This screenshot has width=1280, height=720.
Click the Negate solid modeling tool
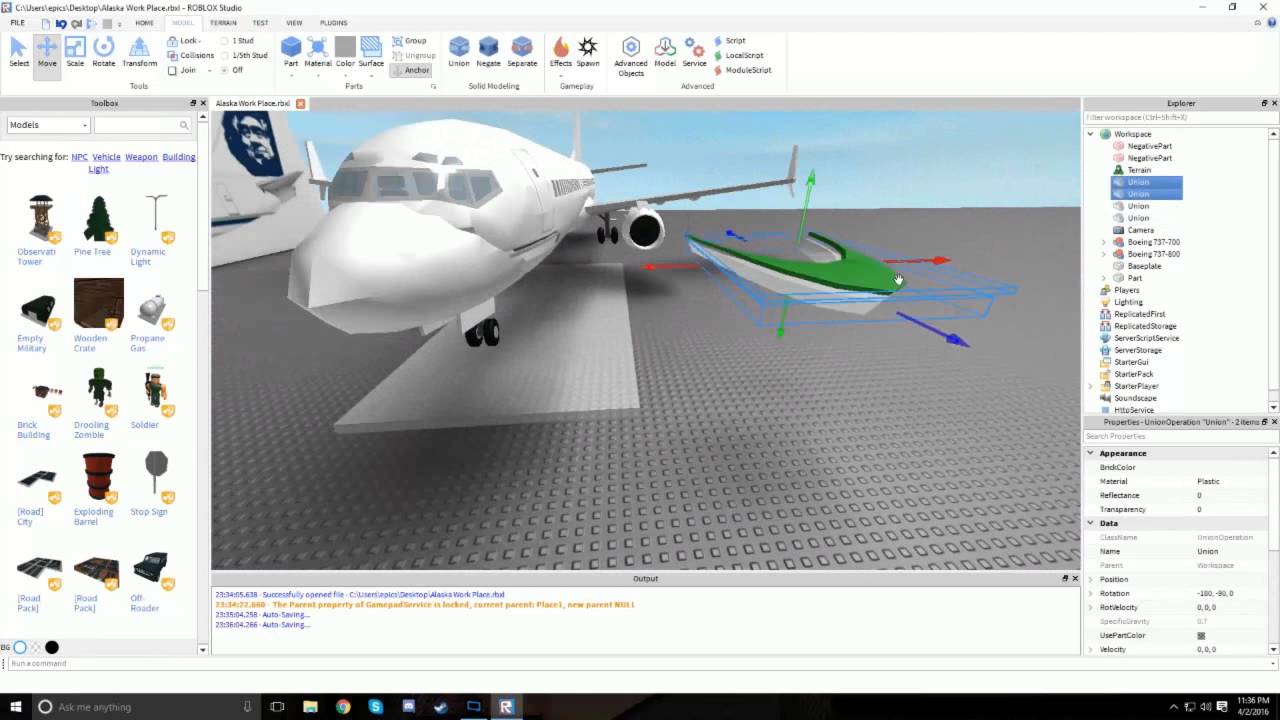click(x=489, y=52)
